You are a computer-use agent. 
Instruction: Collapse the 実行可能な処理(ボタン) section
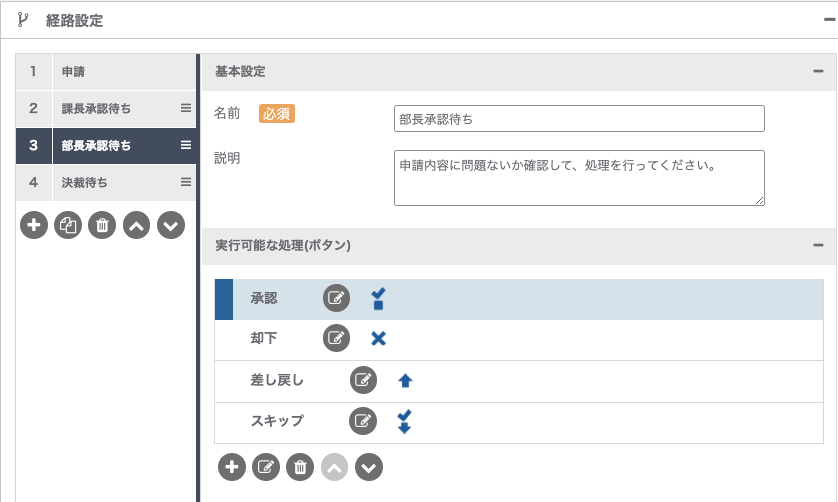[x=818, y=245]
